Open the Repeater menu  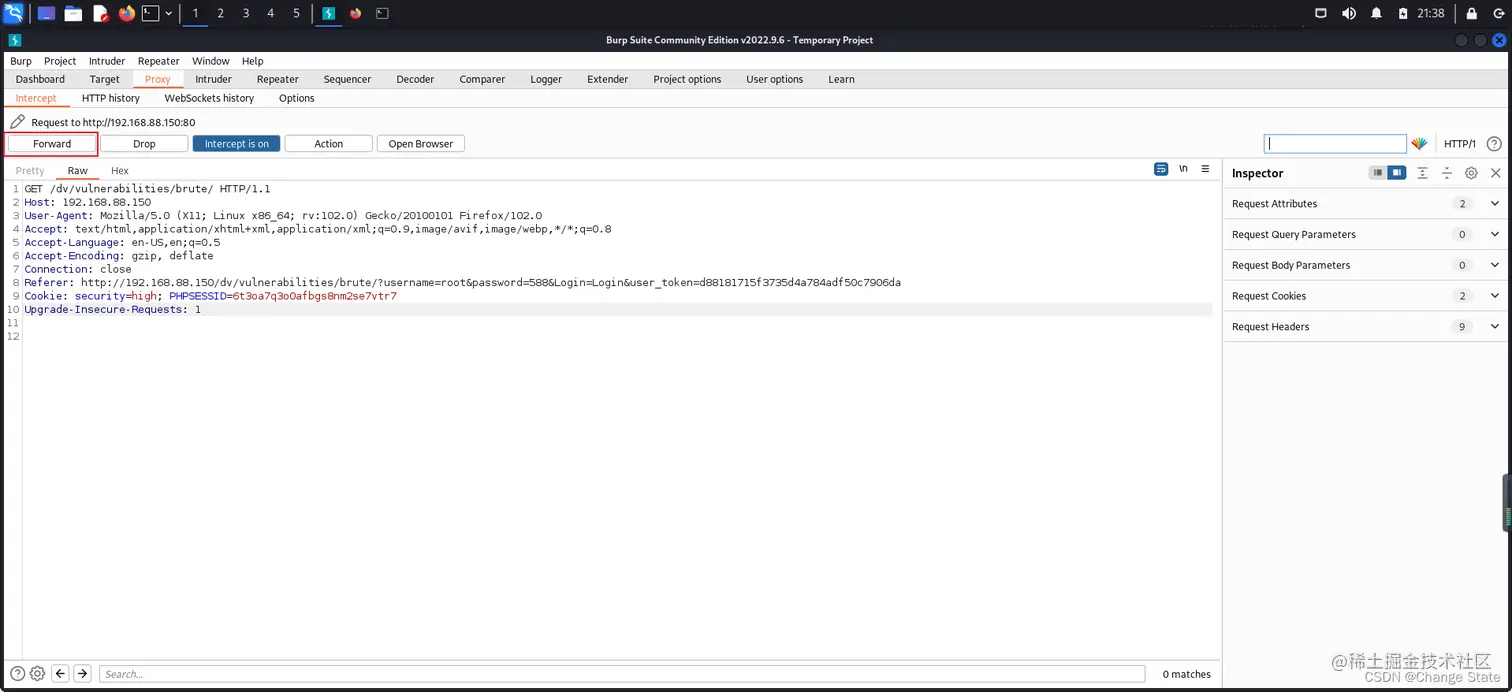[159, 61]
